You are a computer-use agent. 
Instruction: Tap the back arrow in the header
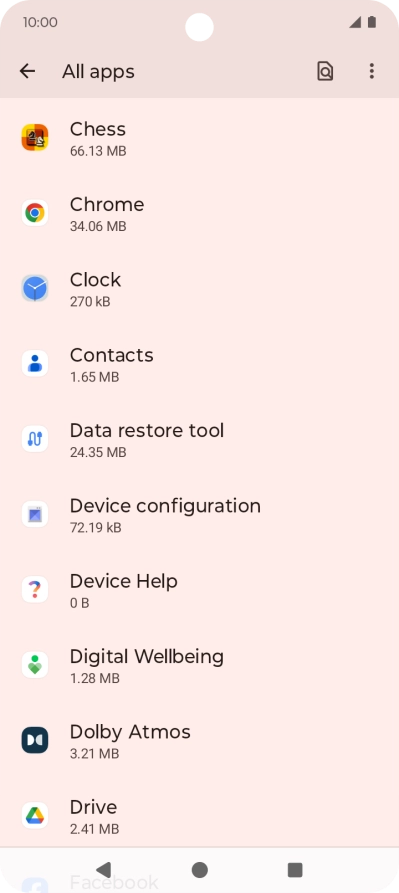coord(27,71)
